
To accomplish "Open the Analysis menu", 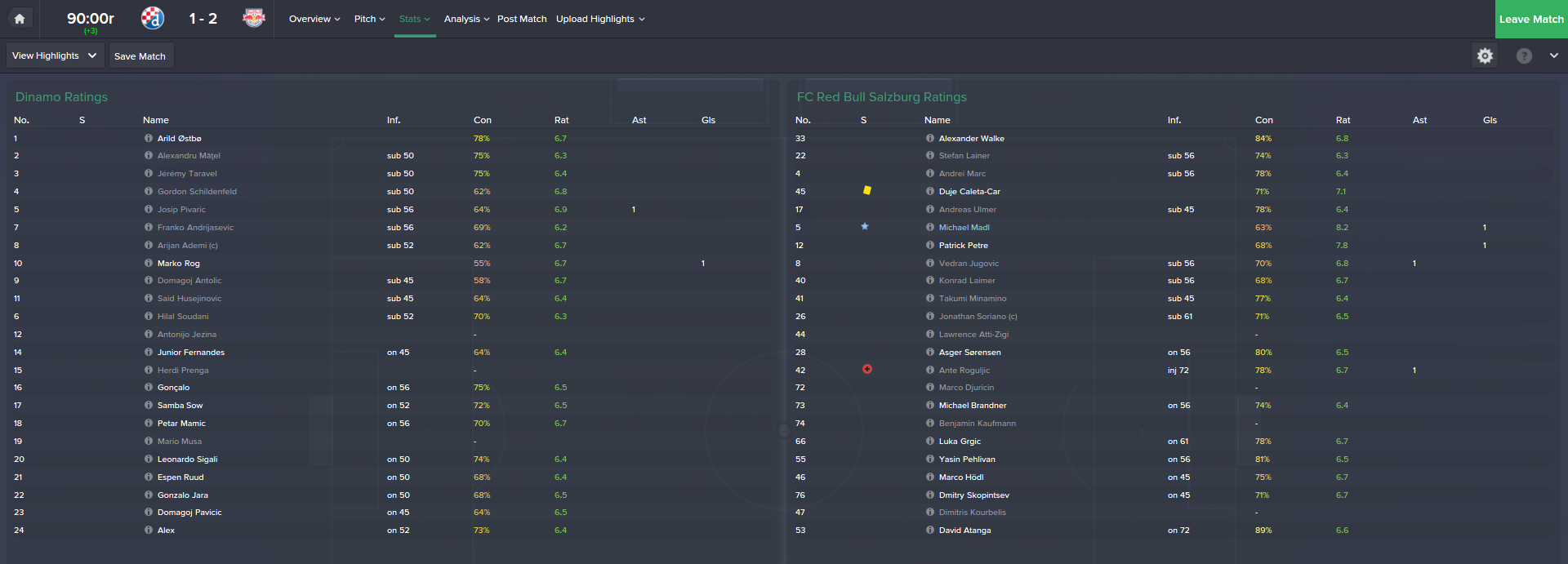I will [x=466, y=19].
